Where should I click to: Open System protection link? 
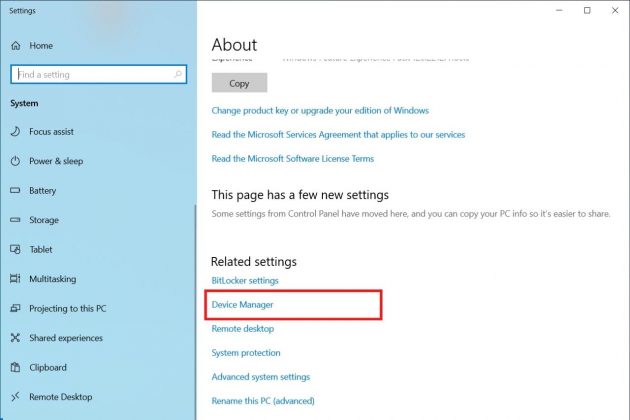point(246,353)
